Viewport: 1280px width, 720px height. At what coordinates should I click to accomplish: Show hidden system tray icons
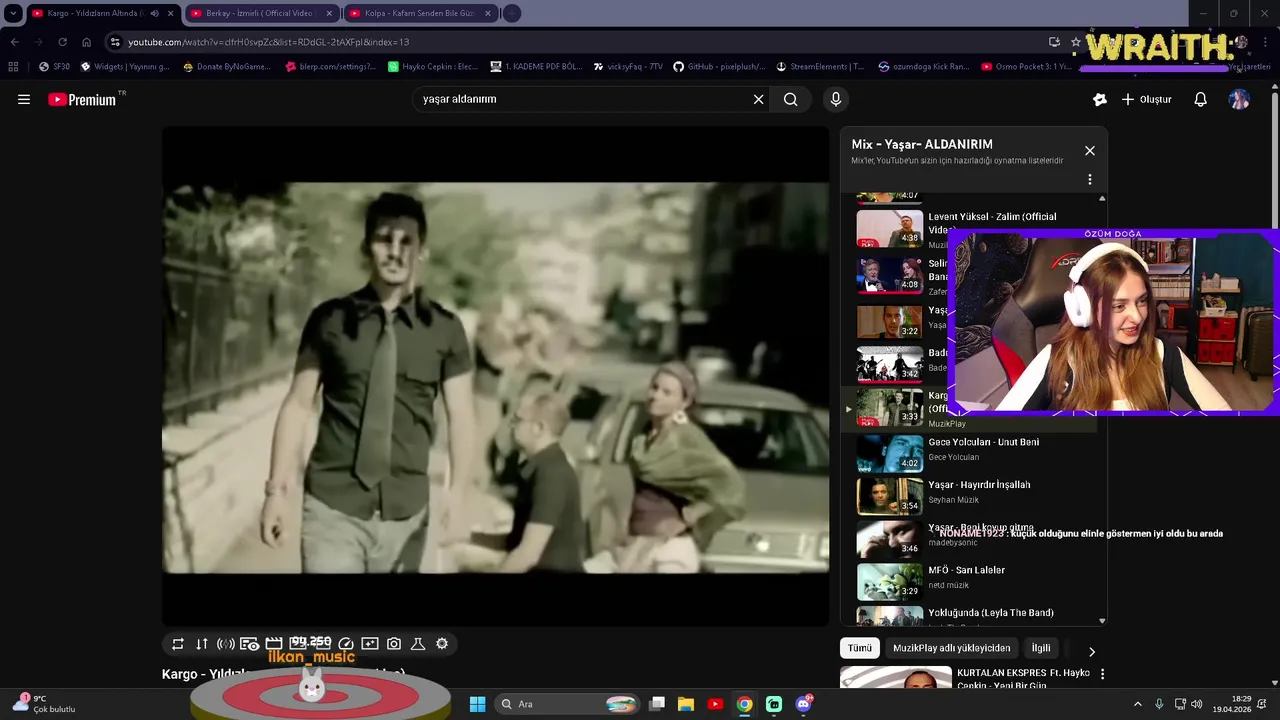tap(1137, 704)
